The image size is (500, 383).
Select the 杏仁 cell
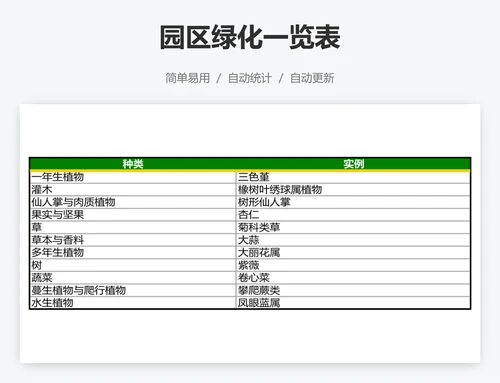353,215
